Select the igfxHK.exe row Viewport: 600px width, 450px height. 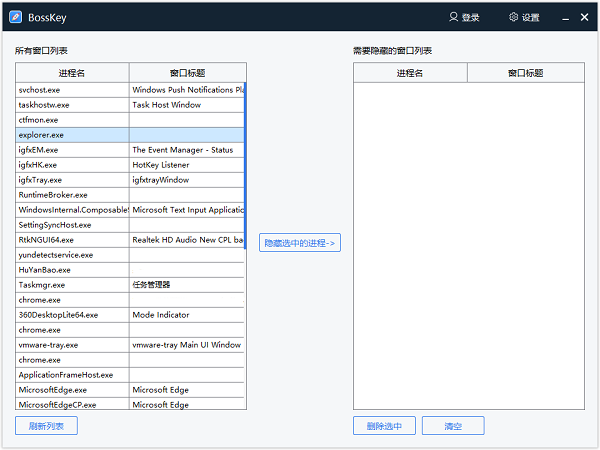130,165
